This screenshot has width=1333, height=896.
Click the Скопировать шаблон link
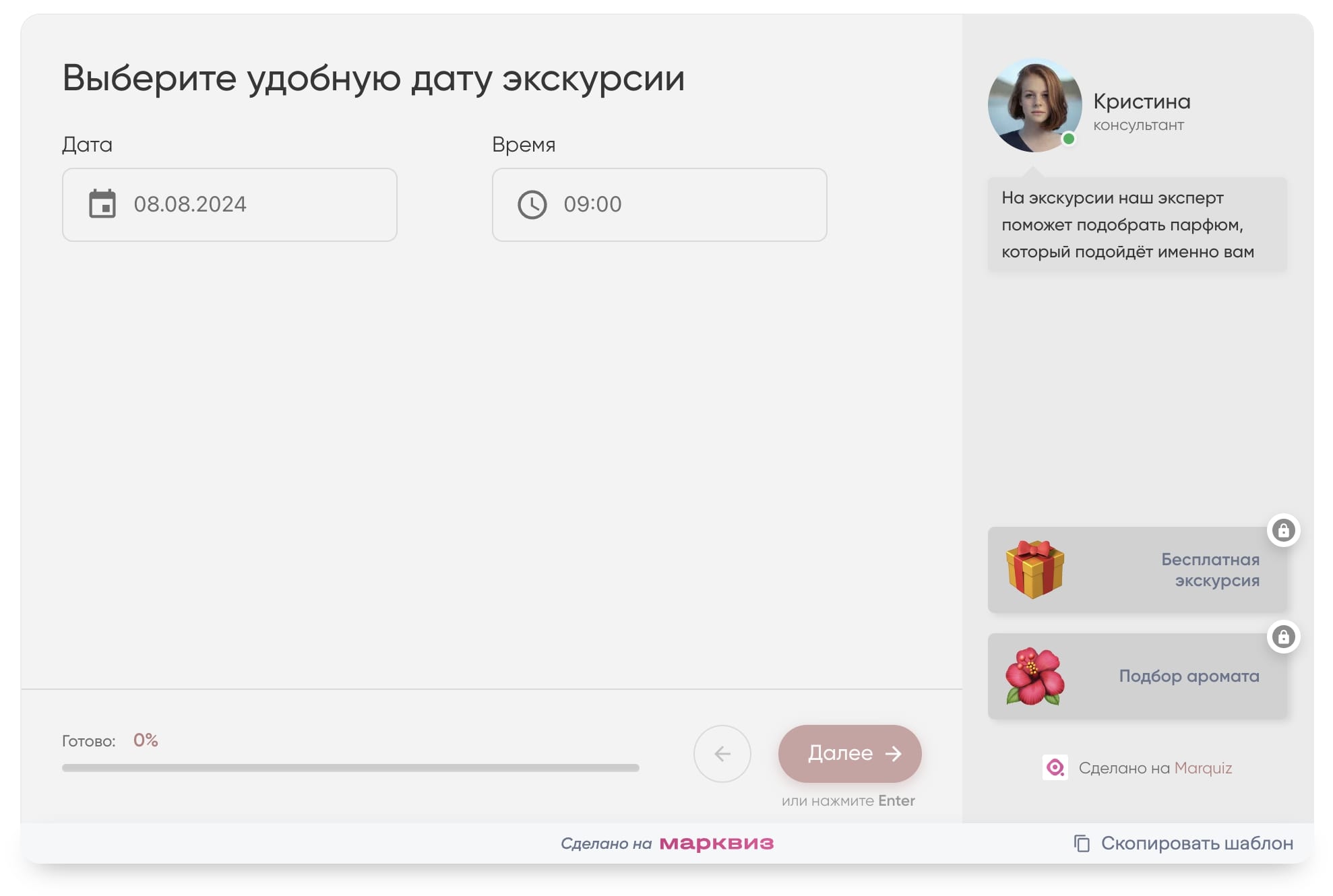(1196, 843)
